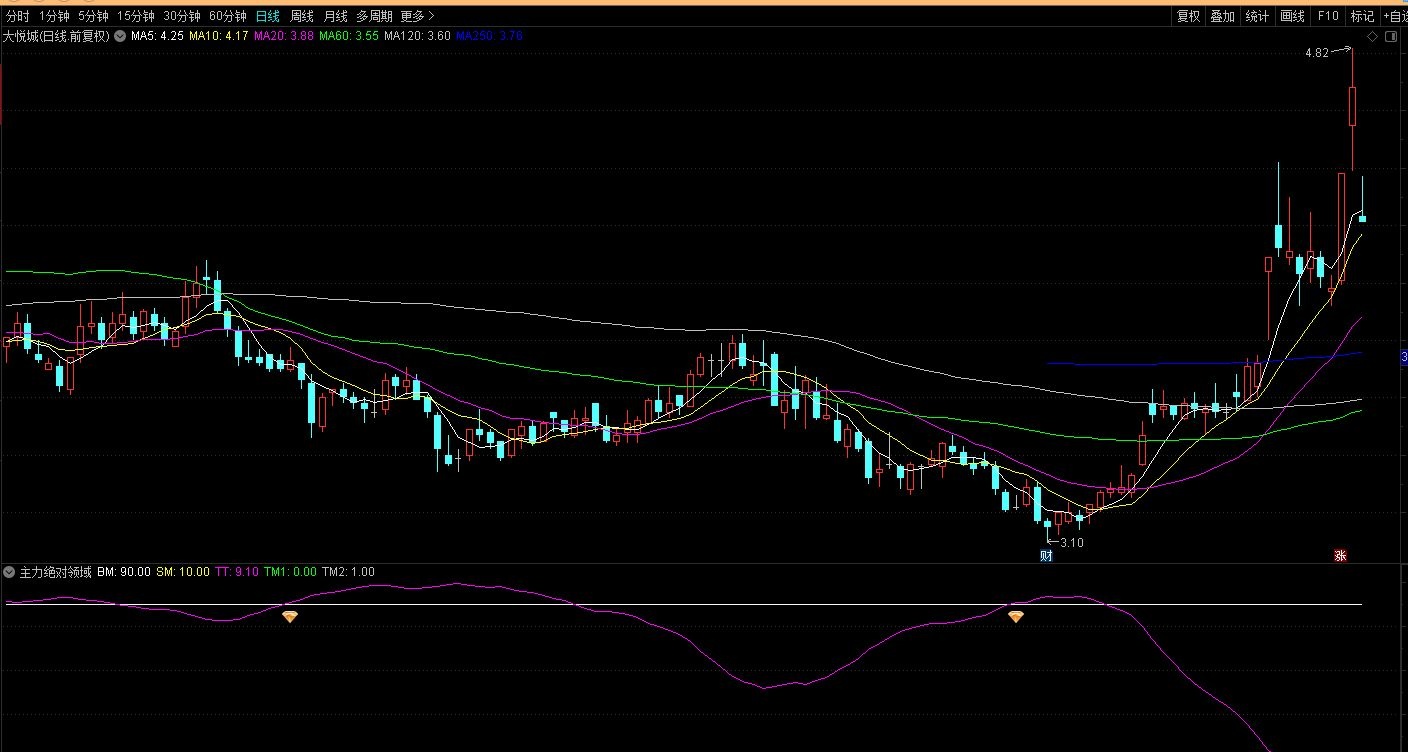Select the 60分钟 period tab
Image resolution: width=1408 pixels, height=752 pixels.
click(227, 16)
